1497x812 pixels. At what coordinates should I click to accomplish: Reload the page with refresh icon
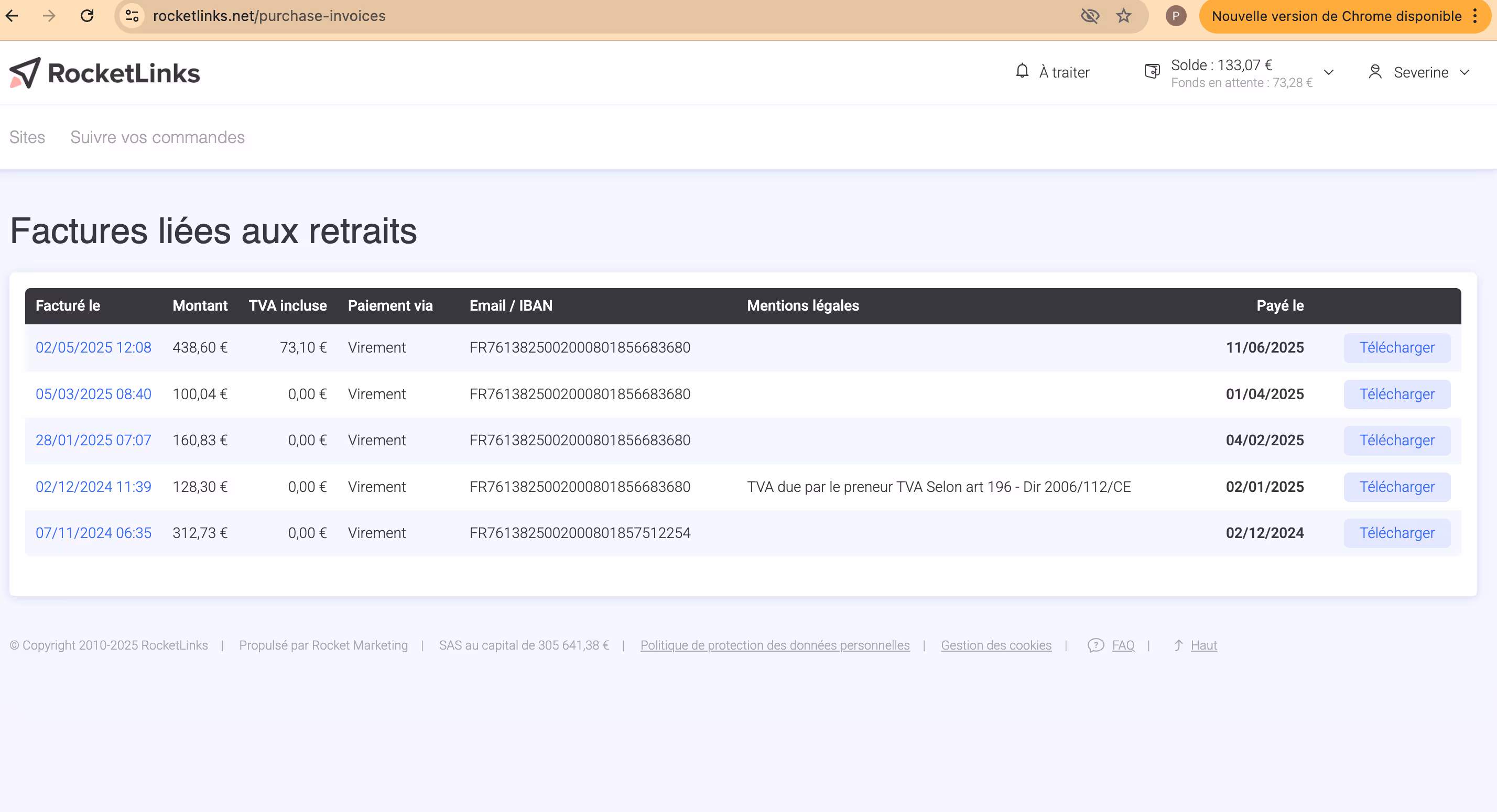(x=87, y=16)
